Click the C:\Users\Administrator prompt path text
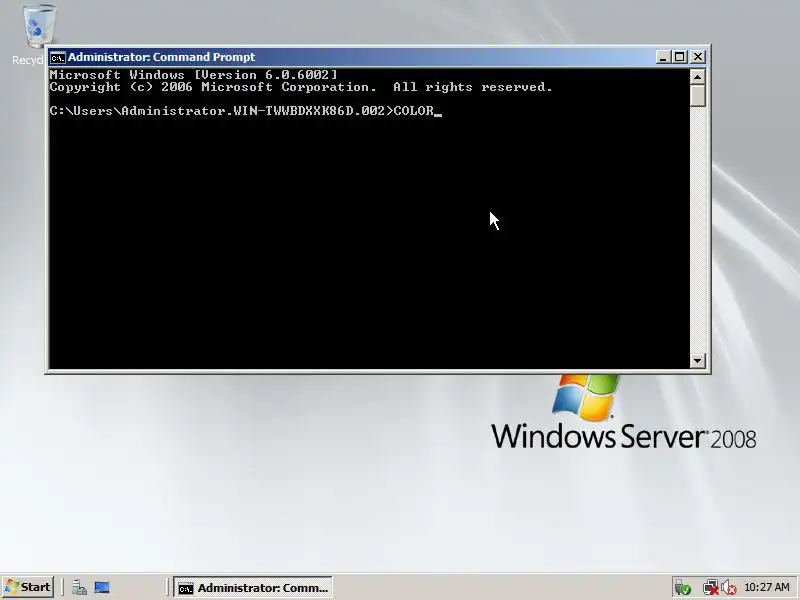 pos(221,111)
